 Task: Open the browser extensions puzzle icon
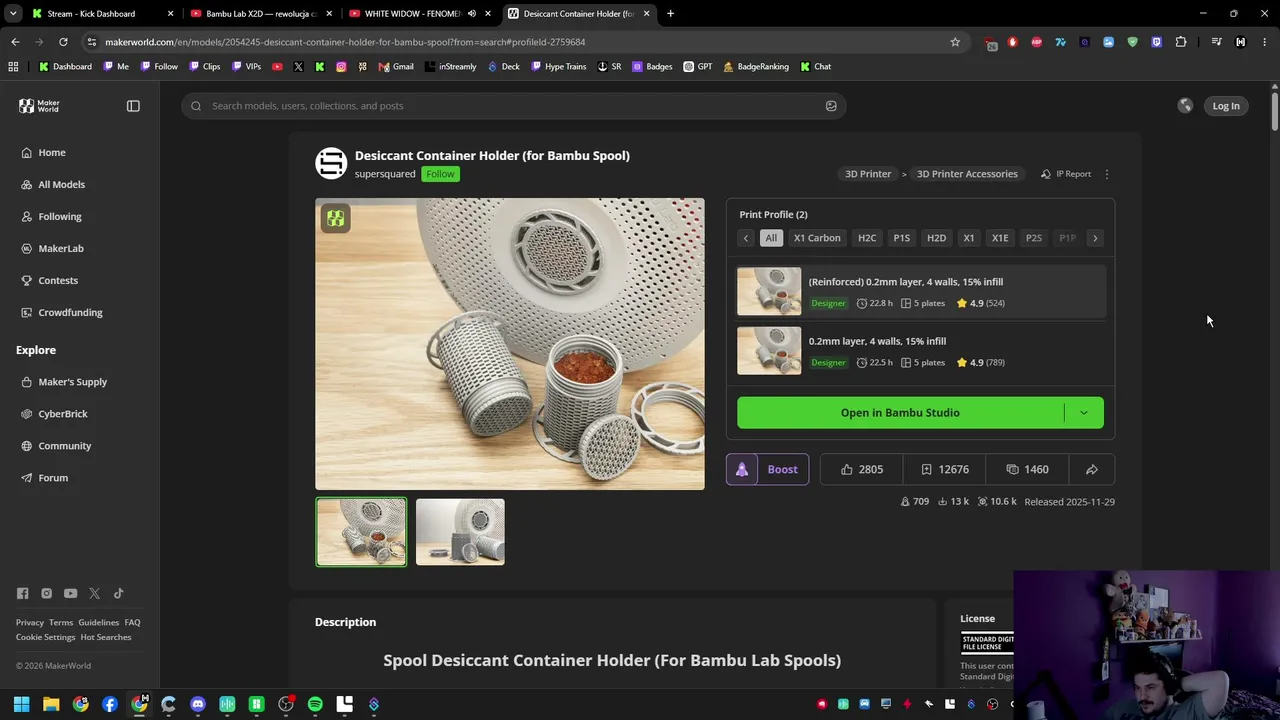(1181, 42)
